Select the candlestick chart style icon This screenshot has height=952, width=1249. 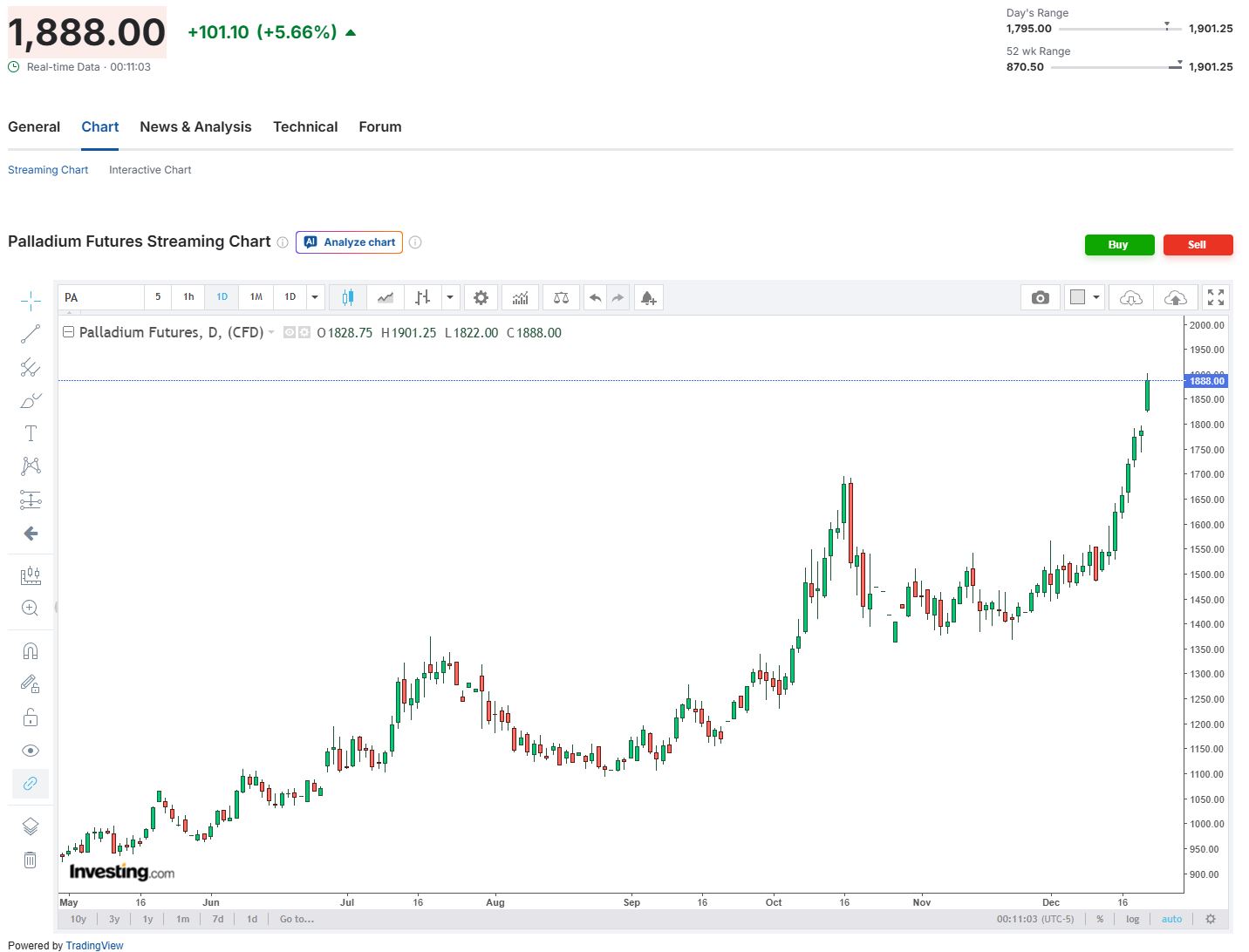coord(348,297)
